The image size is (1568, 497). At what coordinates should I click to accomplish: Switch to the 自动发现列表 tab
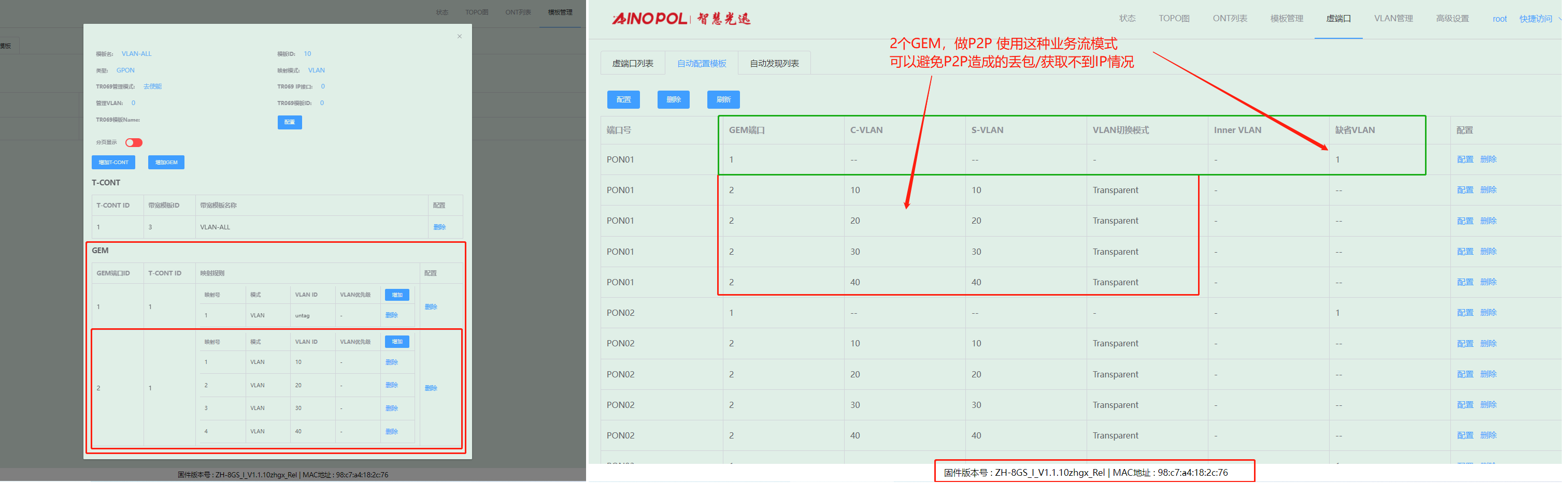click(774, 63)
